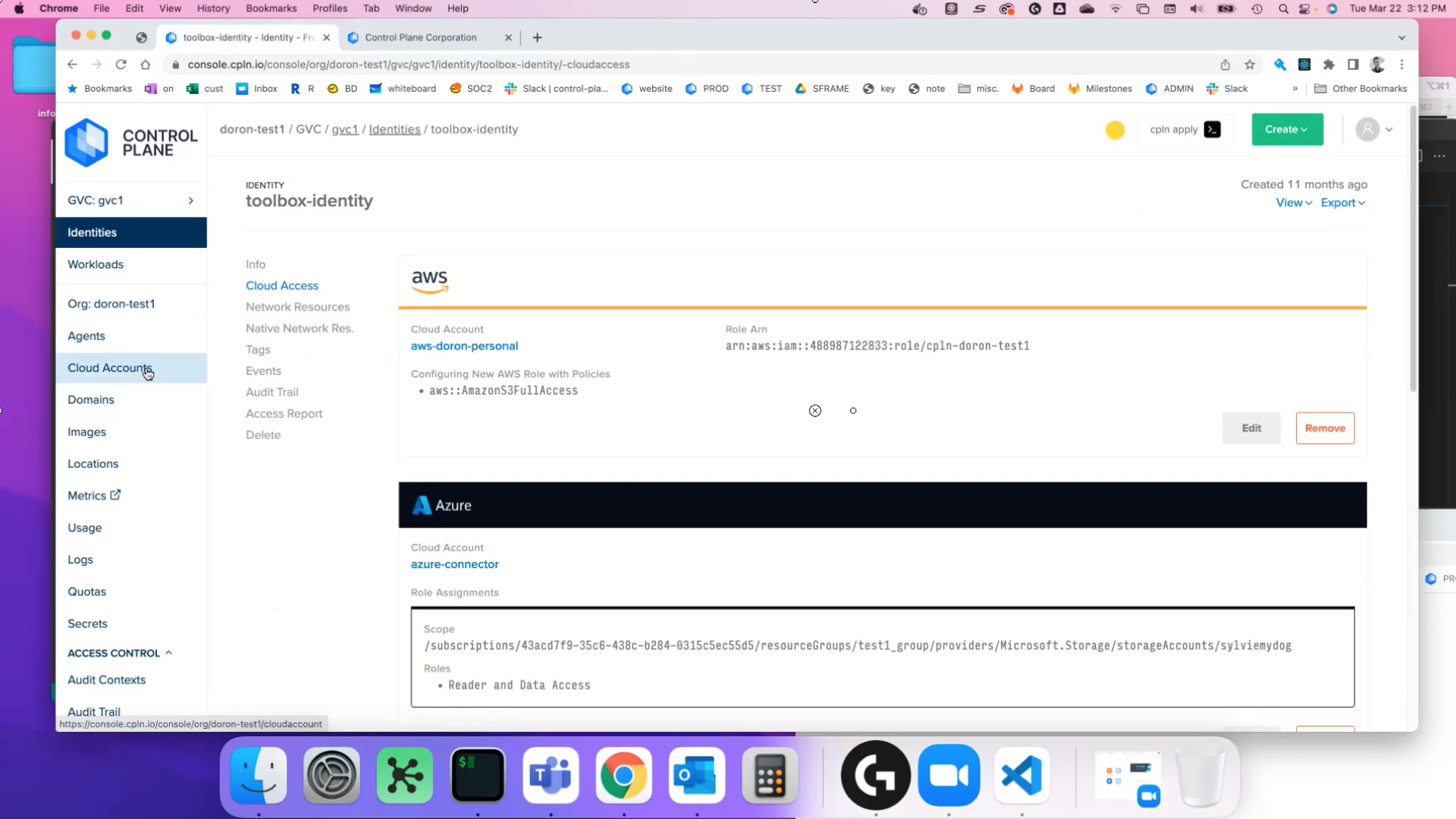
Task: Click the user avatar in the top right
Action: (1370, 129)
